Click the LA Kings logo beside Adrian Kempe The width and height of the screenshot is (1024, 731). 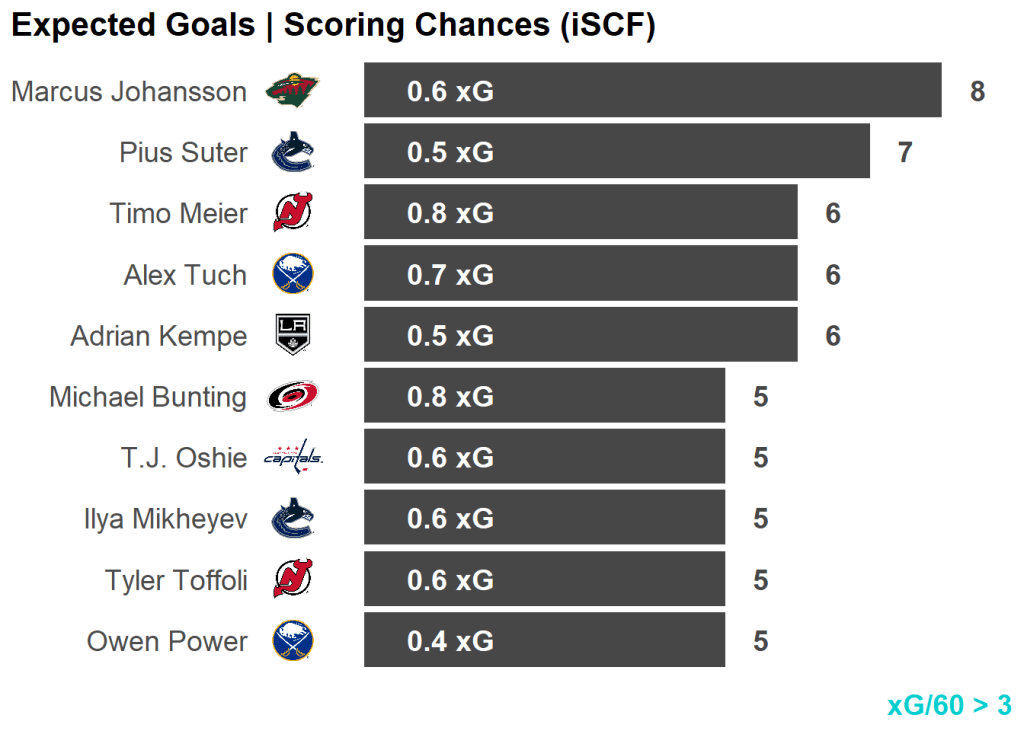click(292, 336)
